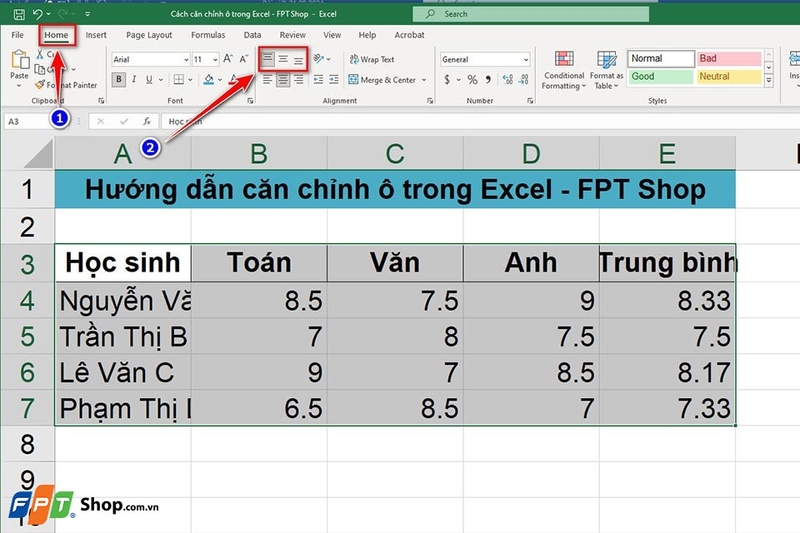Open the undo history dropdown arrow
The image size is (800, 533).
tap(48, 14)
